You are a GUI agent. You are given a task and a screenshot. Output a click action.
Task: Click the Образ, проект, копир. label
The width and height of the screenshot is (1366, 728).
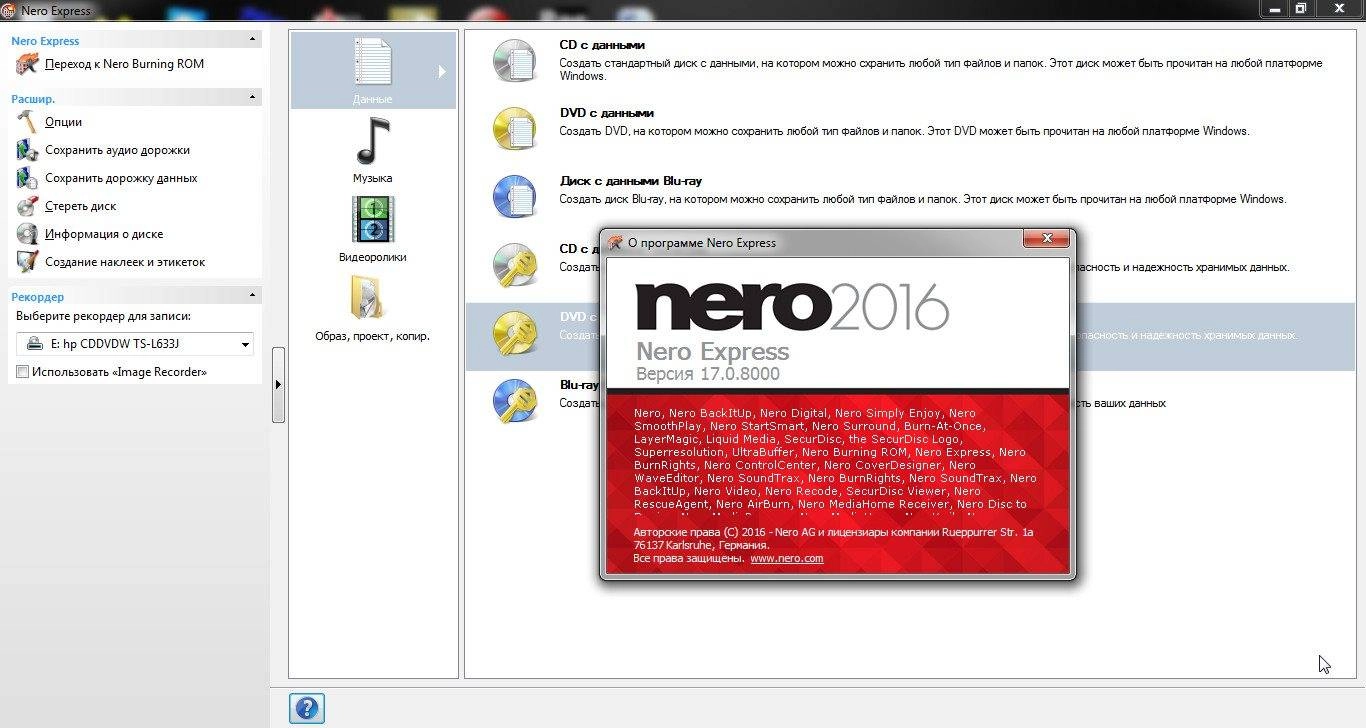pyautogui.click(x=372, y=336)
